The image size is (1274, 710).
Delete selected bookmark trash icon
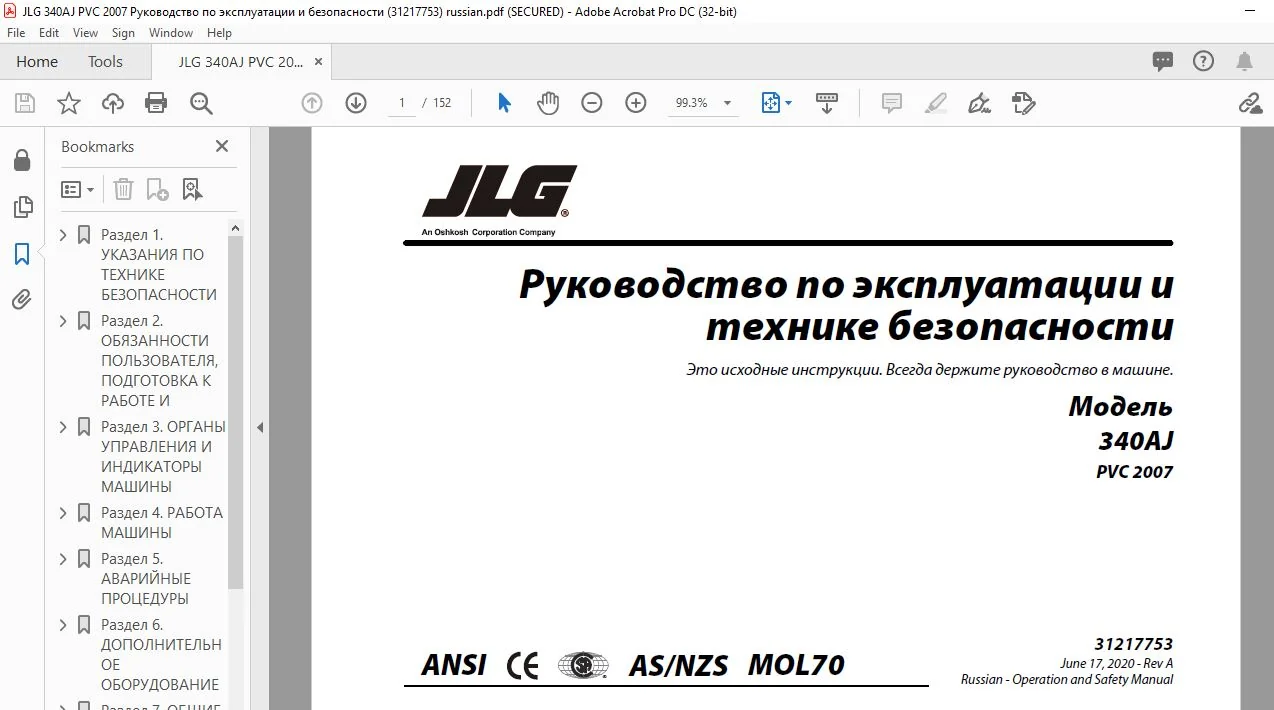tap(123, 189)
